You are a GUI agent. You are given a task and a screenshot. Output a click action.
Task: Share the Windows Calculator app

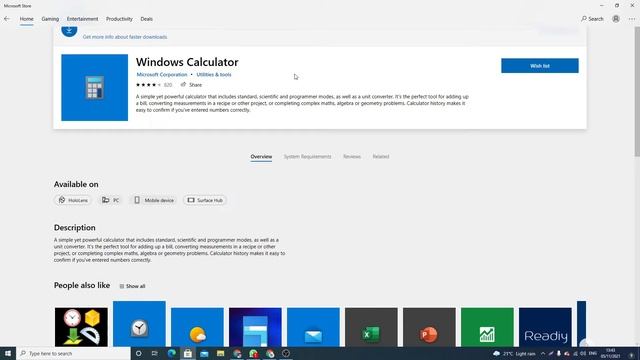[191, 85]
